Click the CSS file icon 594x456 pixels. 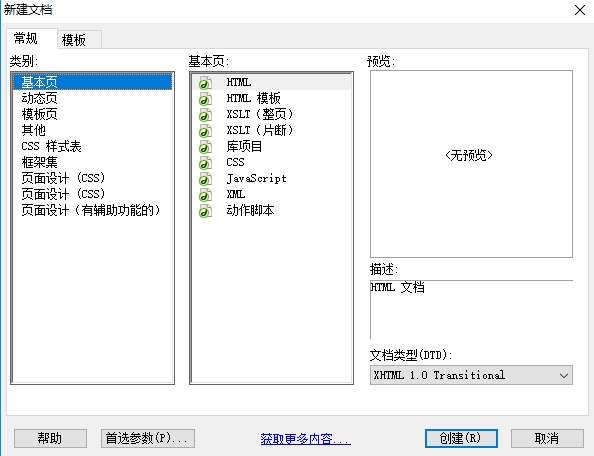[205, 163]
